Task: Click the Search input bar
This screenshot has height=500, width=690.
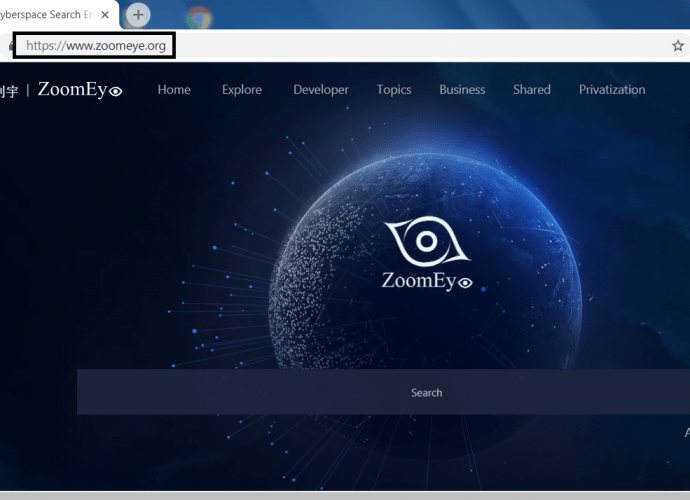Action: coord(383,392)
